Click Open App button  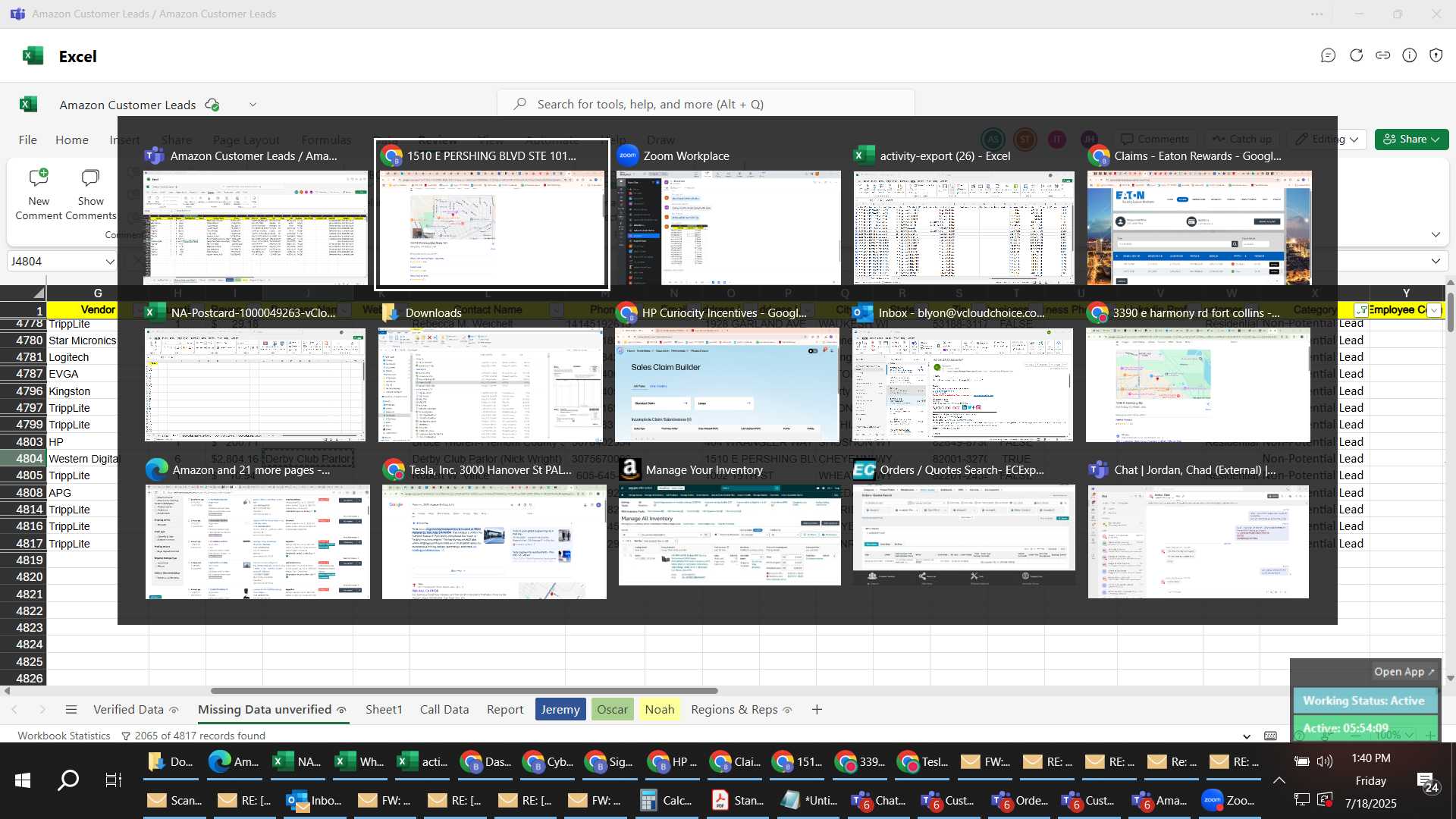1404,672
